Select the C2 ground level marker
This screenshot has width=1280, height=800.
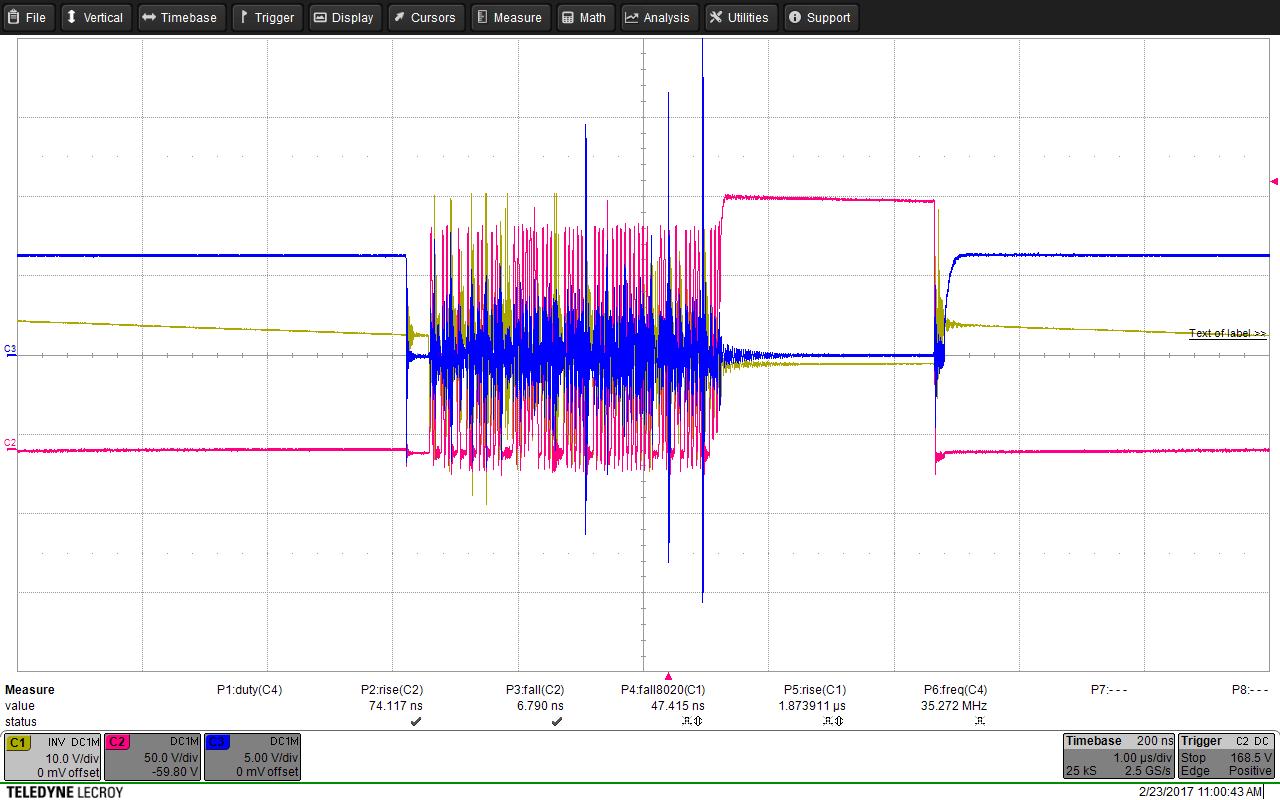10,444
